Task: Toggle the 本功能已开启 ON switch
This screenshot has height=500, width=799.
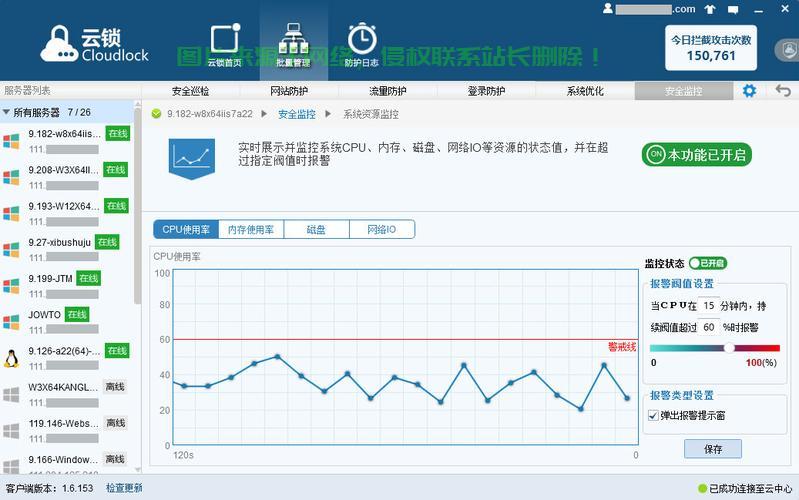Action: click(x=697, y=154)
